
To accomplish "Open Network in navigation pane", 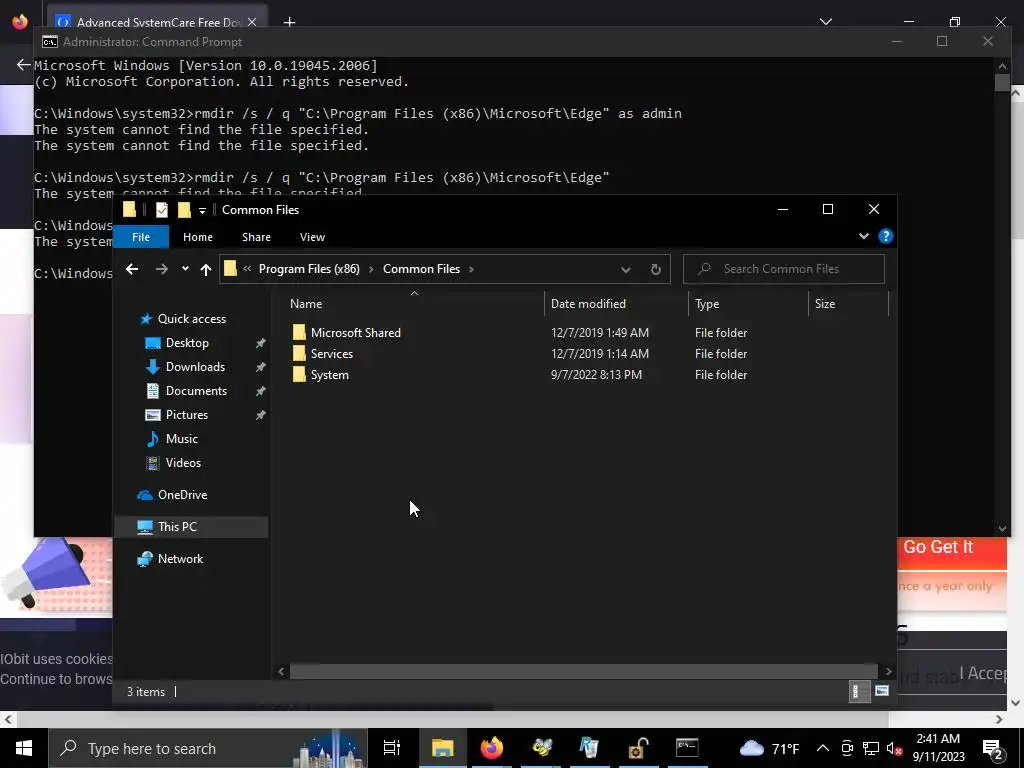I will coord(180,559).
